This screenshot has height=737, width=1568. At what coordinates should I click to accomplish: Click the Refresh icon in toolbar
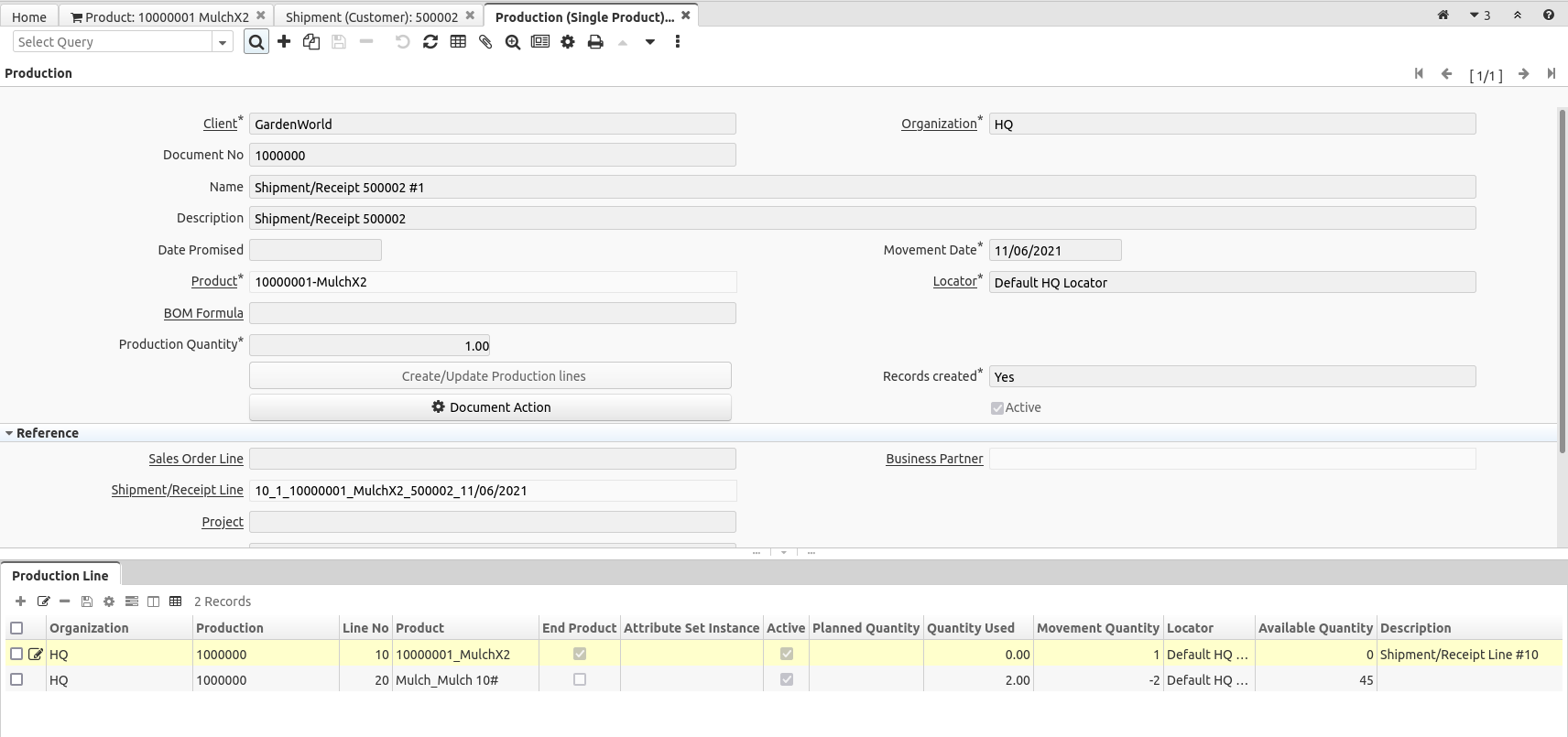click(x=430, y=42)
